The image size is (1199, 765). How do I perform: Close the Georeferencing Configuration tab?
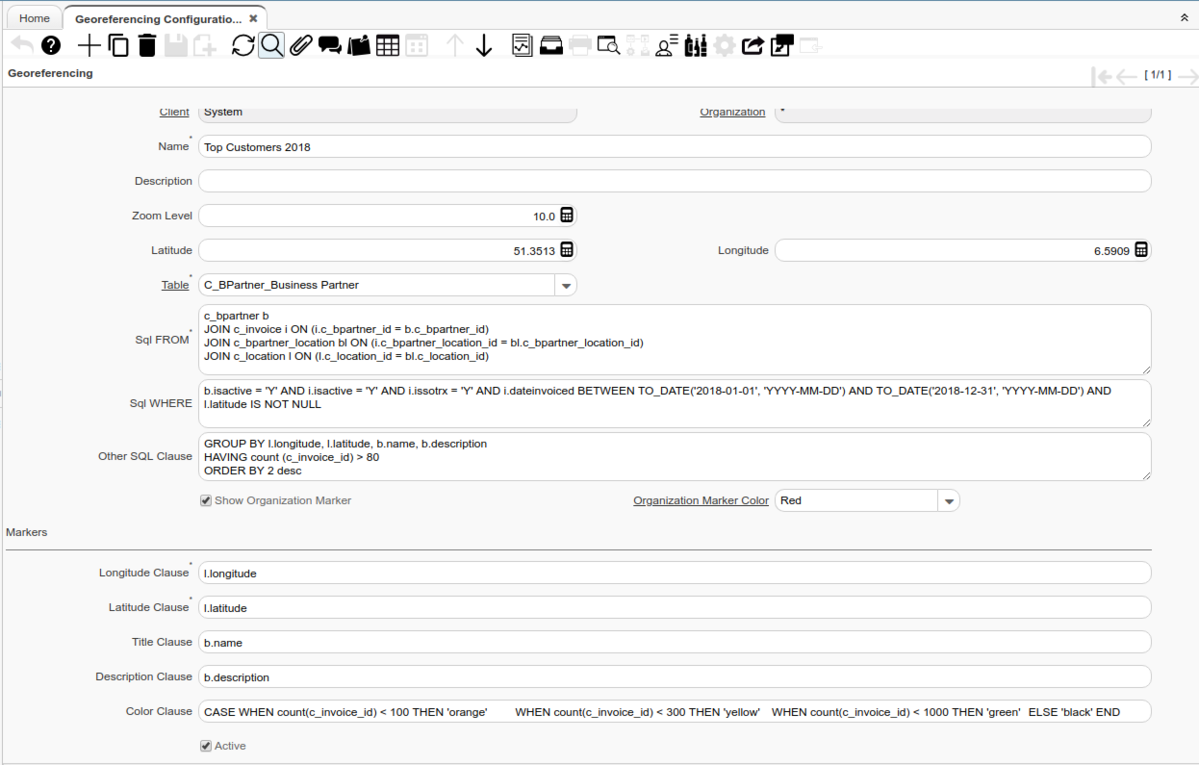254,18
